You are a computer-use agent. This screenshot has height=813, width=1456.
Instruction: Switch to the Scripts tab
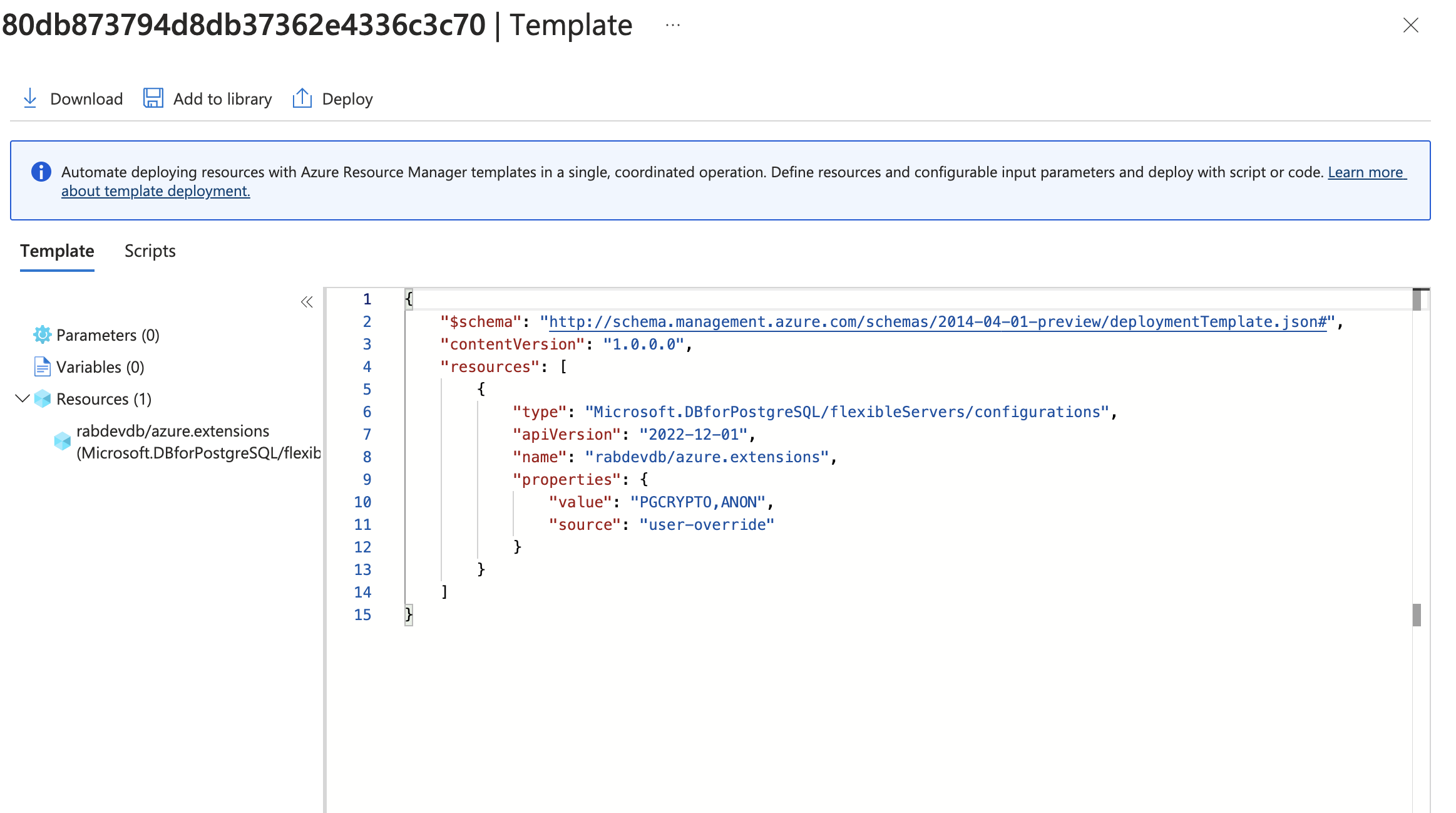coord(150,251)
